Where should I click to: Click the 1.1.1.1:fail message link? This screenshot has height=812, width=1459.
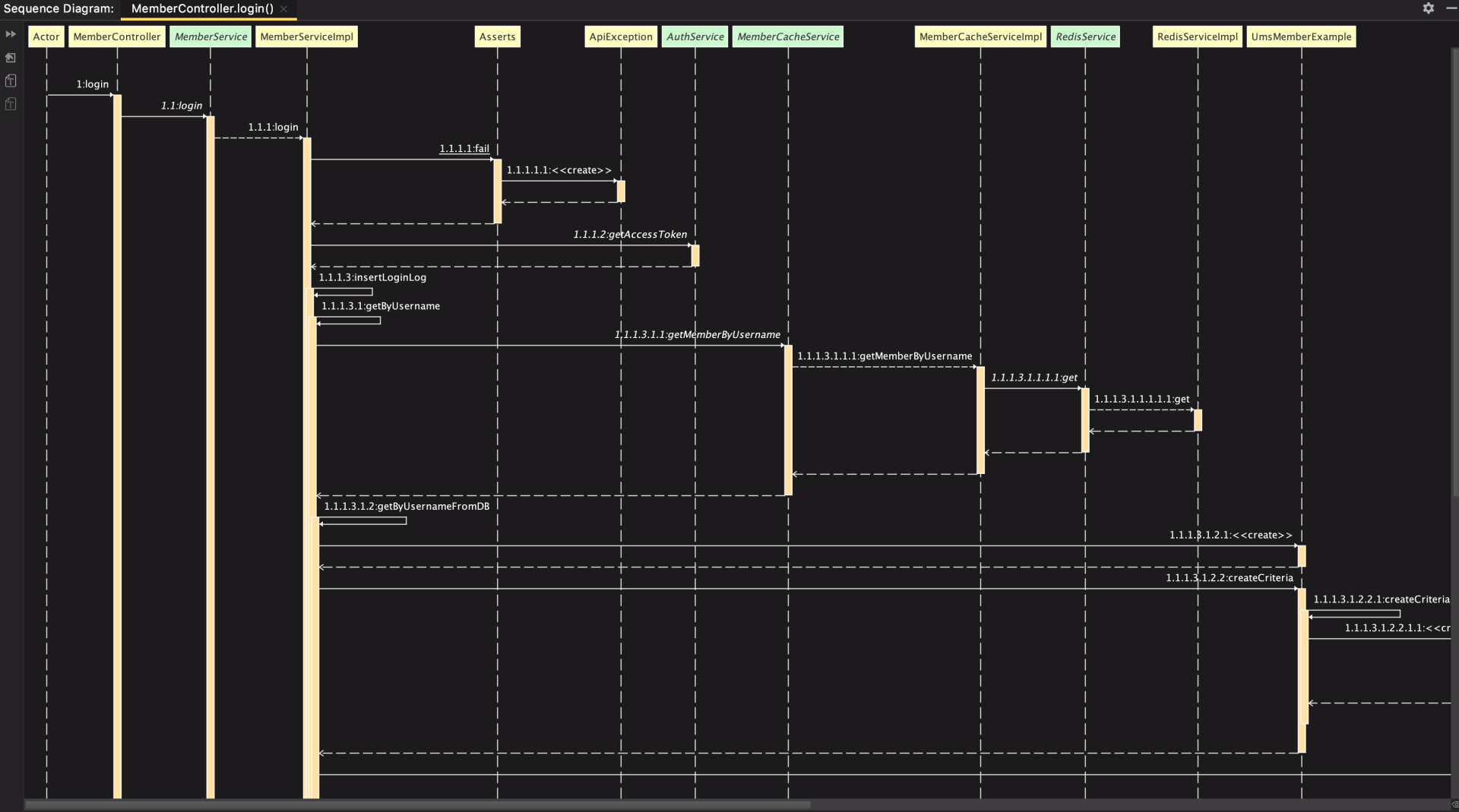pos(464,148)
